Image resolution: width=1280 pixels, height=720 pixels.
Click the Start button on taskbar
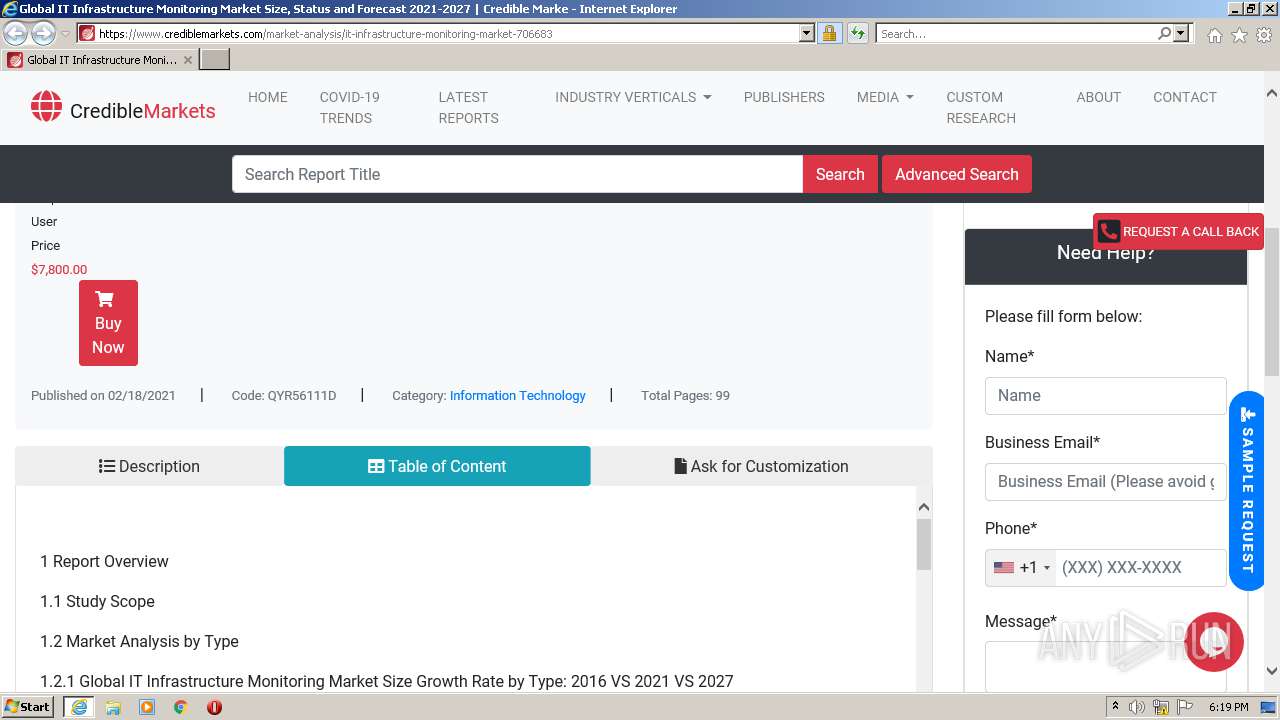(x=28, y=706)
